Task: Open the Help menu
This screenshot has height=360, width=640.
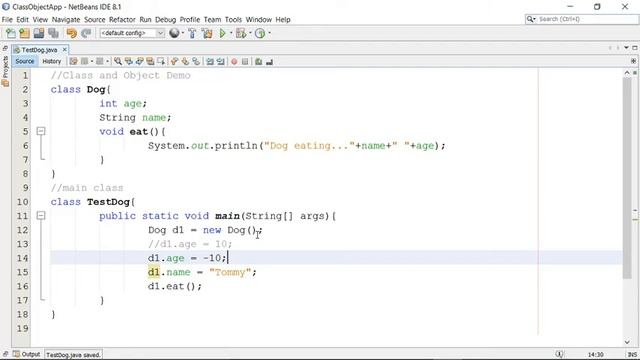Action: tap(283, 20)
